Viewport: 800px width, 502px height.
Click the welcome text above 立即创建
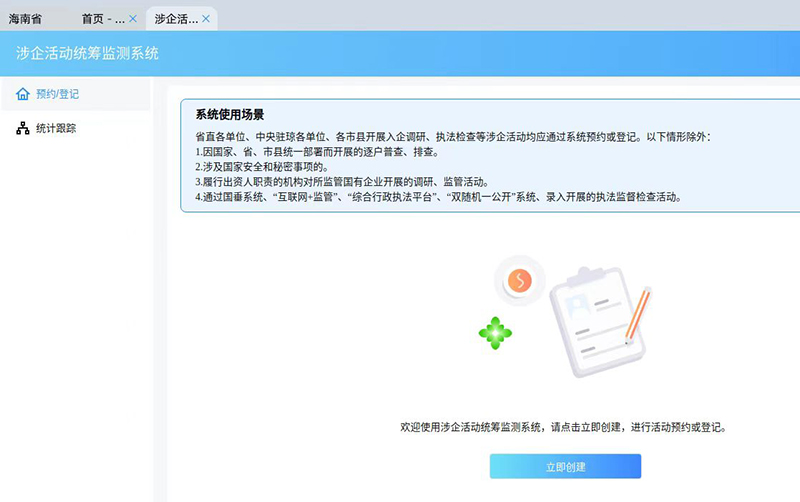point(562,427)
